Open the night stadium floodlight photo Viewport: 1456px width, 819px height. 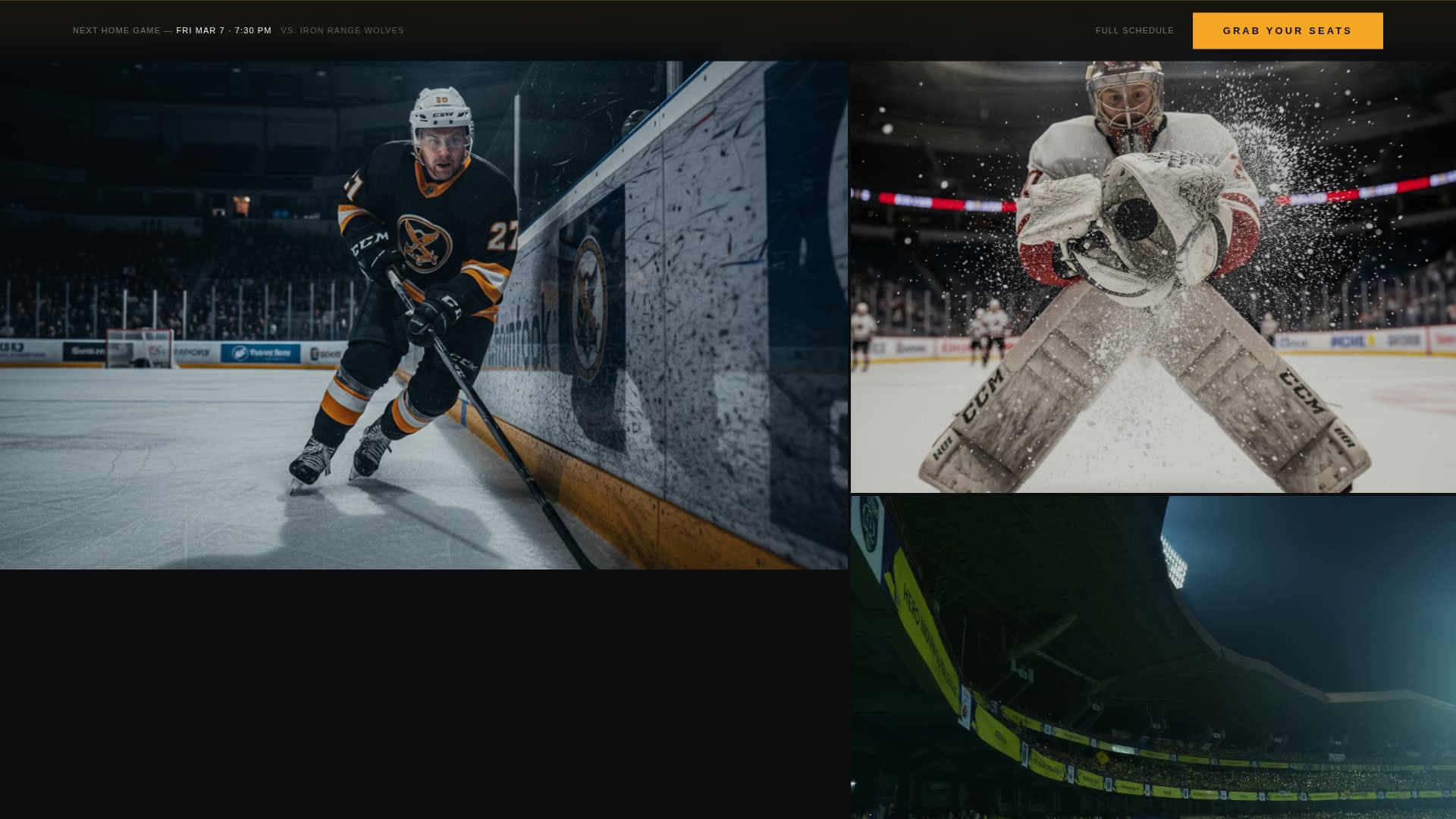click(1153, 657)
